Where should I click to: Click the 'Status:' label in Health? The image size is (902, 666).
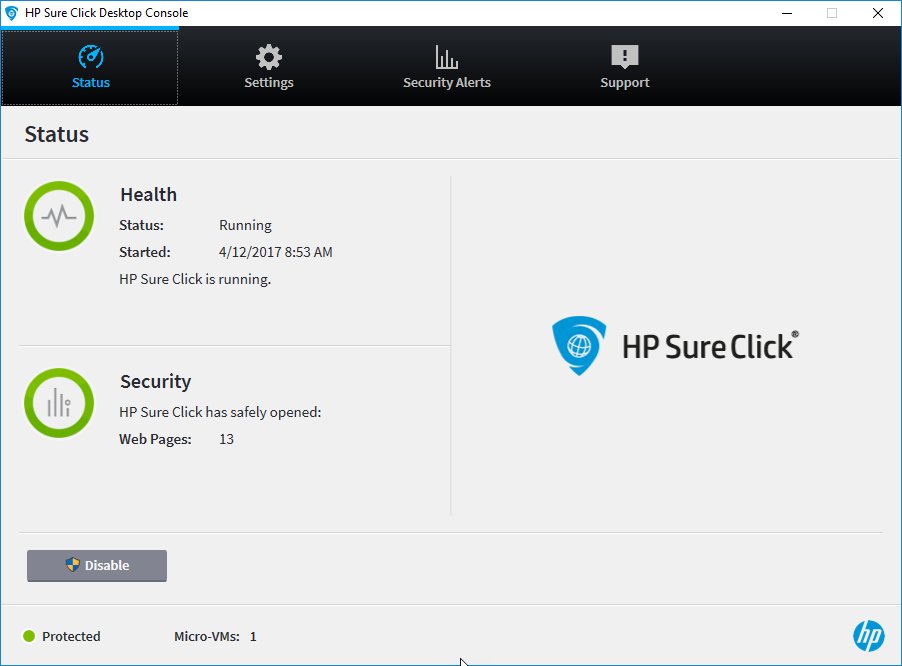[x=142, y=225]
